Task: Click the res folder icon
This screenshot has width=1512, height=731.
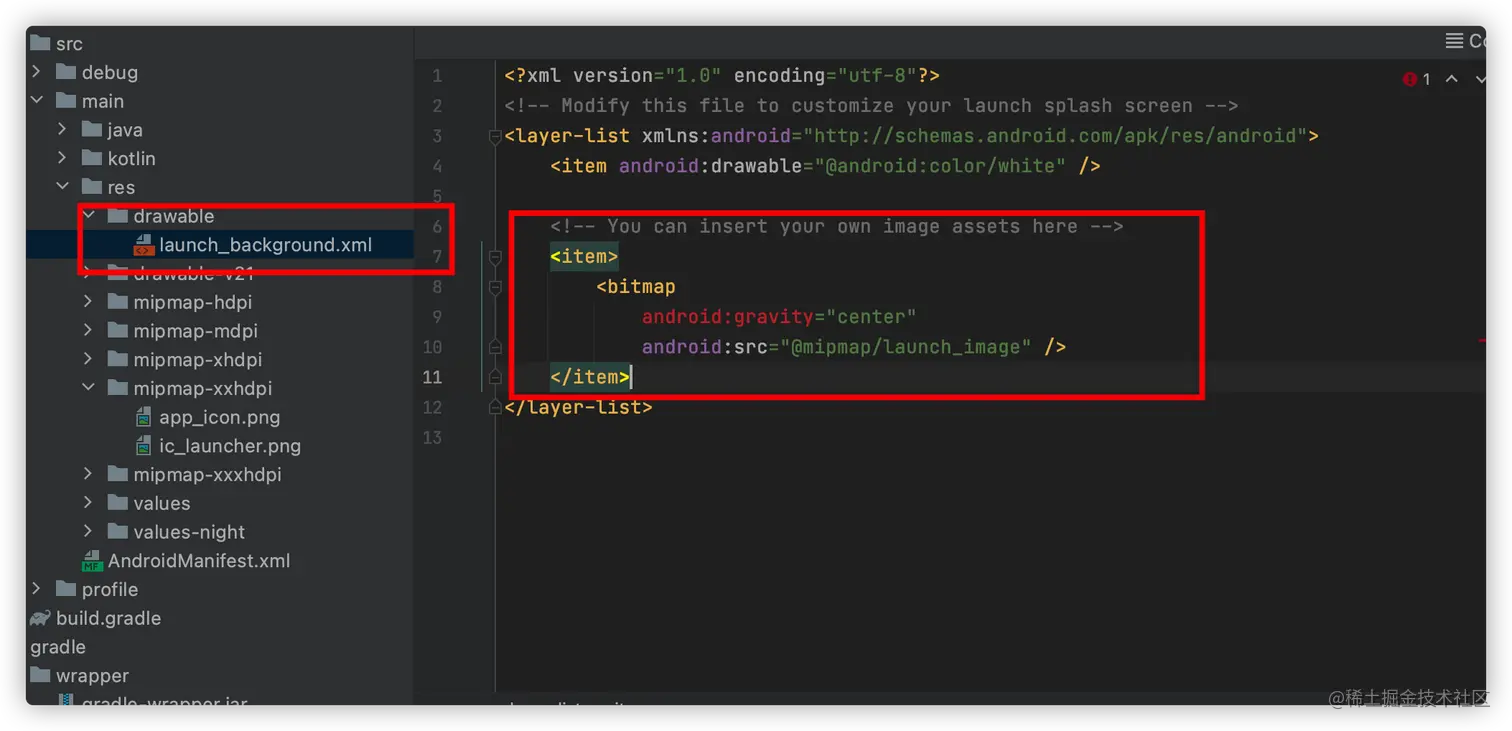Action: coord(92,187)
